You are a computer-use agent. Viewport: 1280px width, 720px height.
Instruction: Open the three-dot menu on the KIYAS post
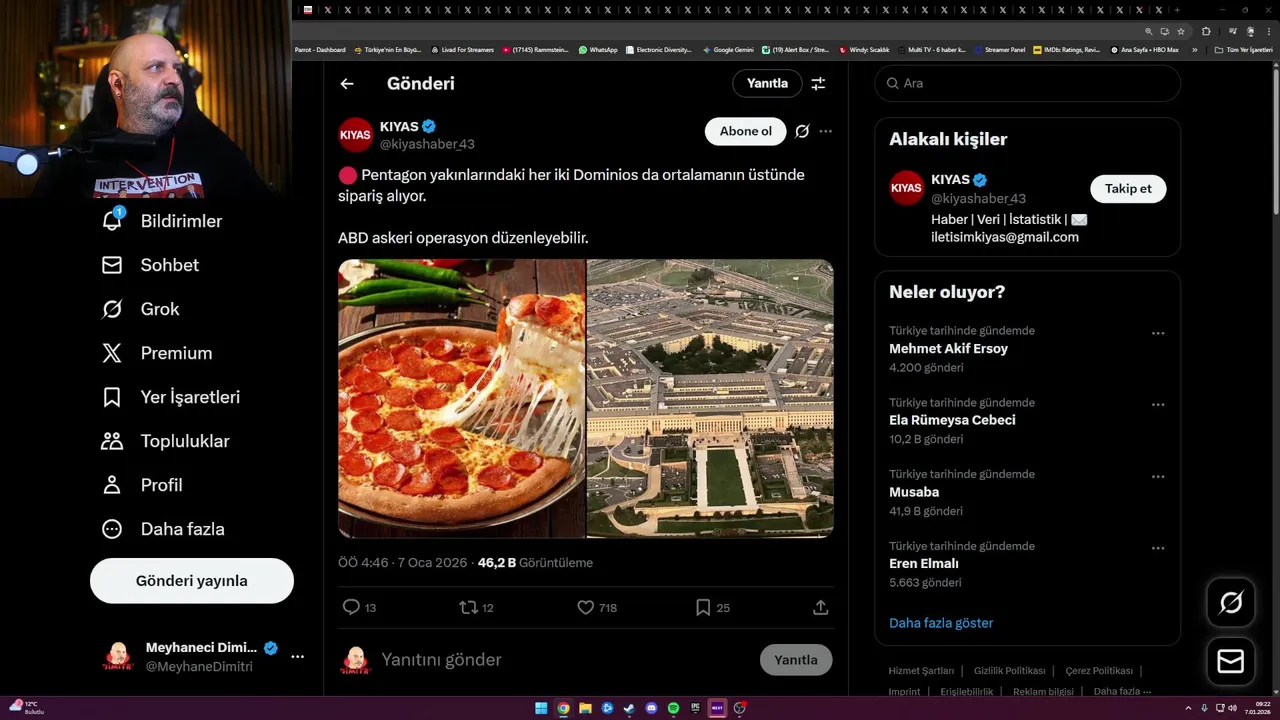coord(825,131)
